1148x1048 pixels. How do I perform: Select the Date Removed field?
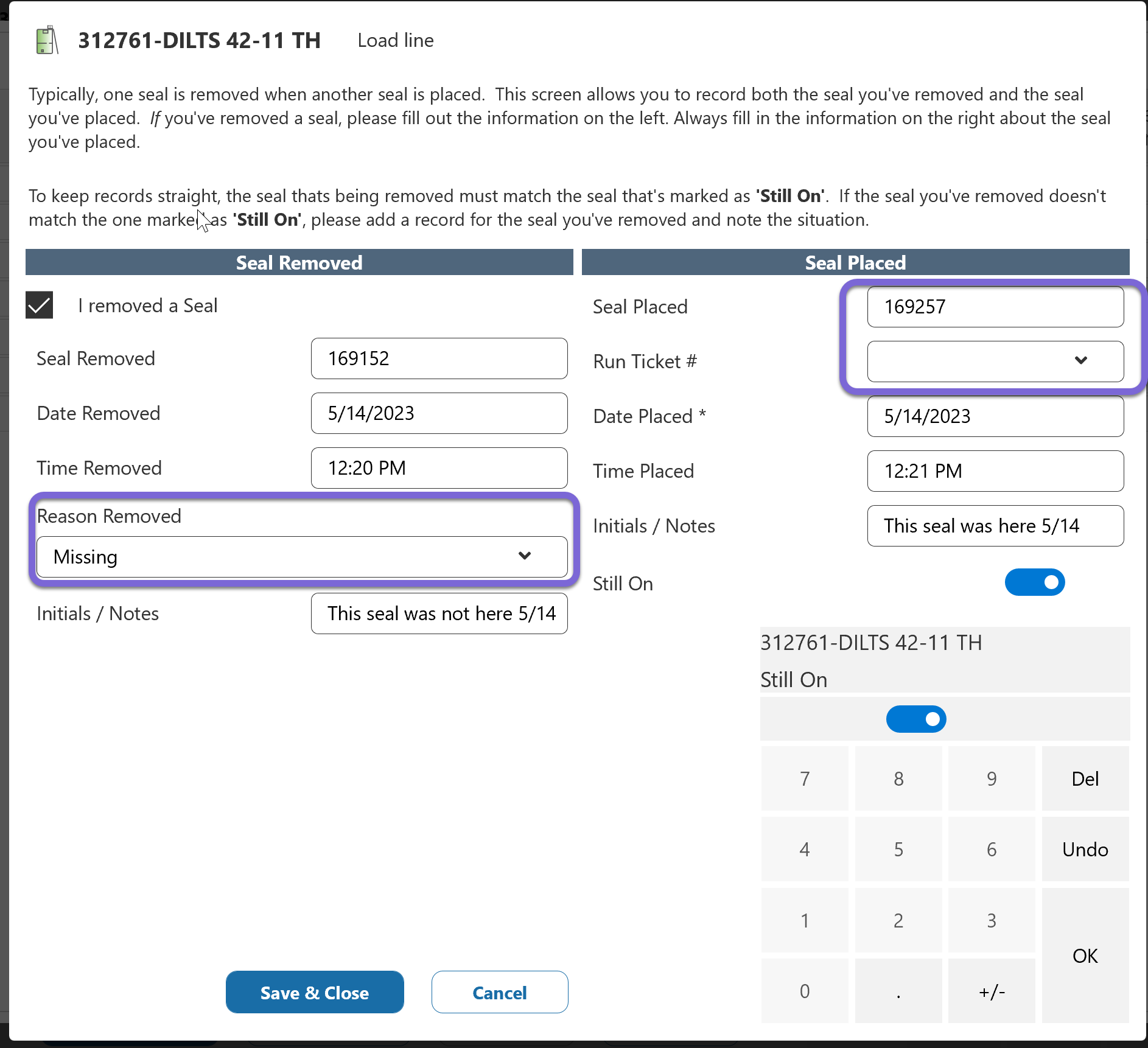click(439, 413)
